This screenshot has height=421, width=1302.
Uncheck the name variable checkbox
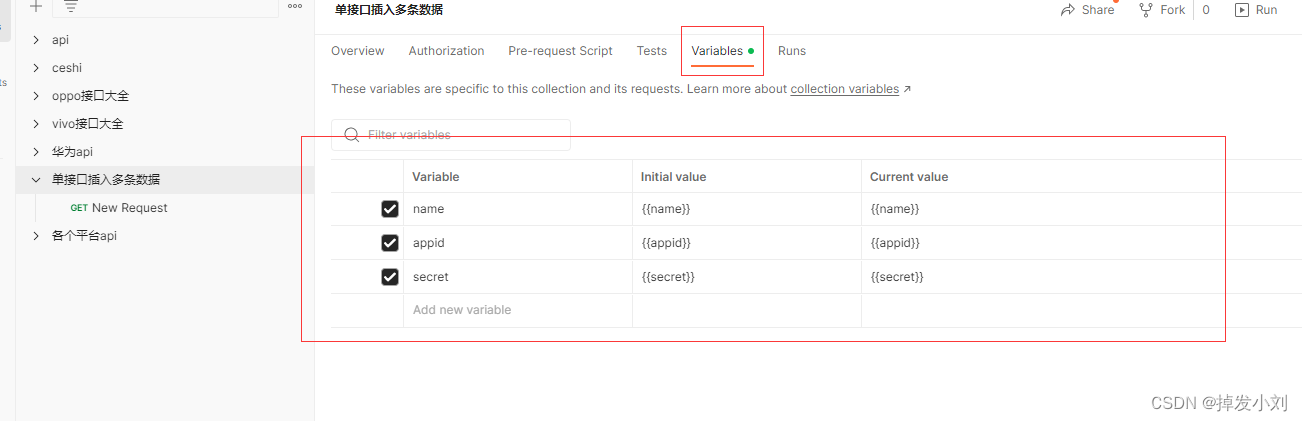390,209
